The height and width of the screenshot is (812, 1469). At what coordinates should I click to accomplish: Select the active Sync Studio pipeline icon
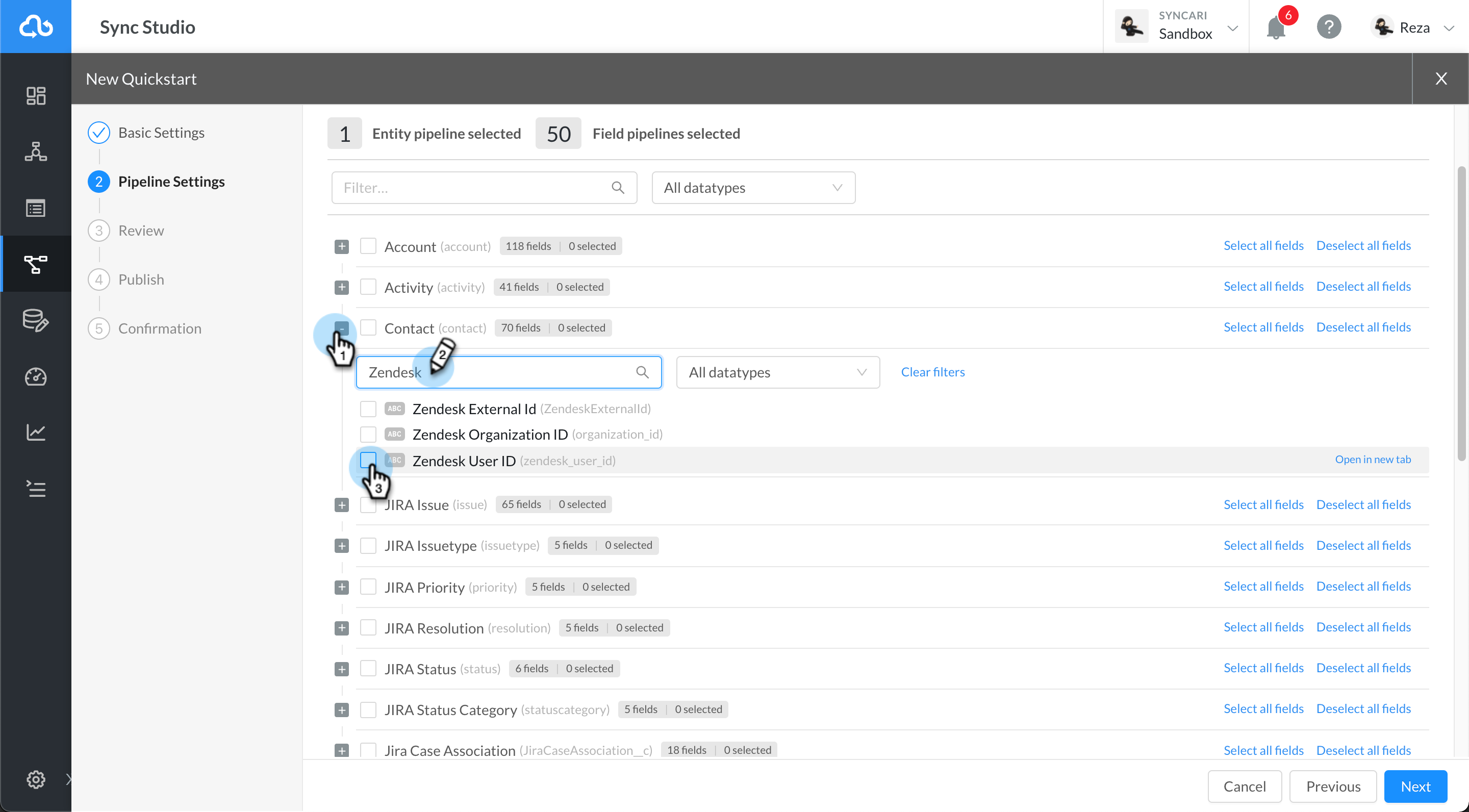pos(35,264)
